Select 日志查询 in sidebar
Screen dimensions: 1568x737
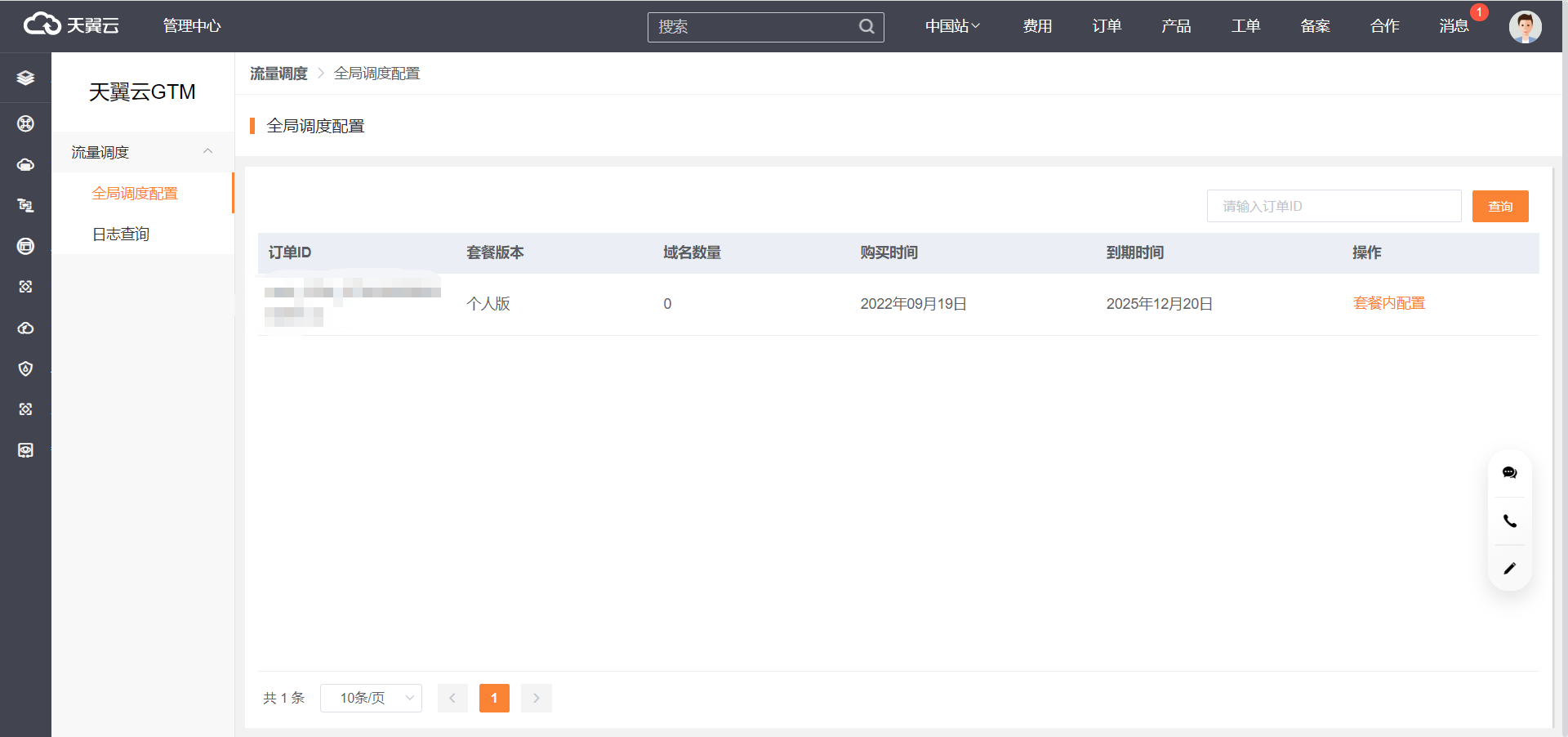pyautogui.click(x=121, y=234)
